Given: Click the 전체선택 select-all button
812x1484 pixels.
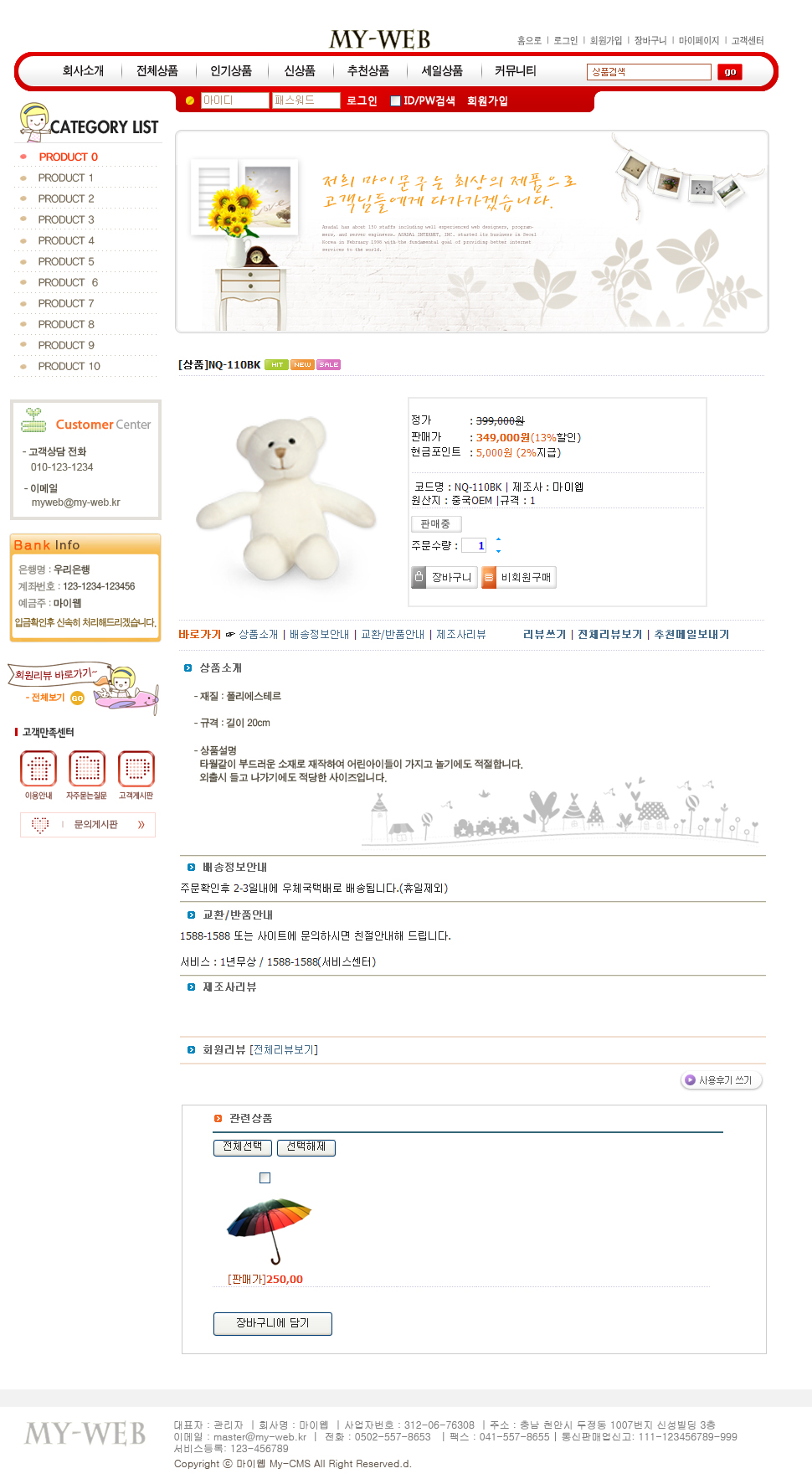Looking at the screenshot, I should click(243, 1147).
